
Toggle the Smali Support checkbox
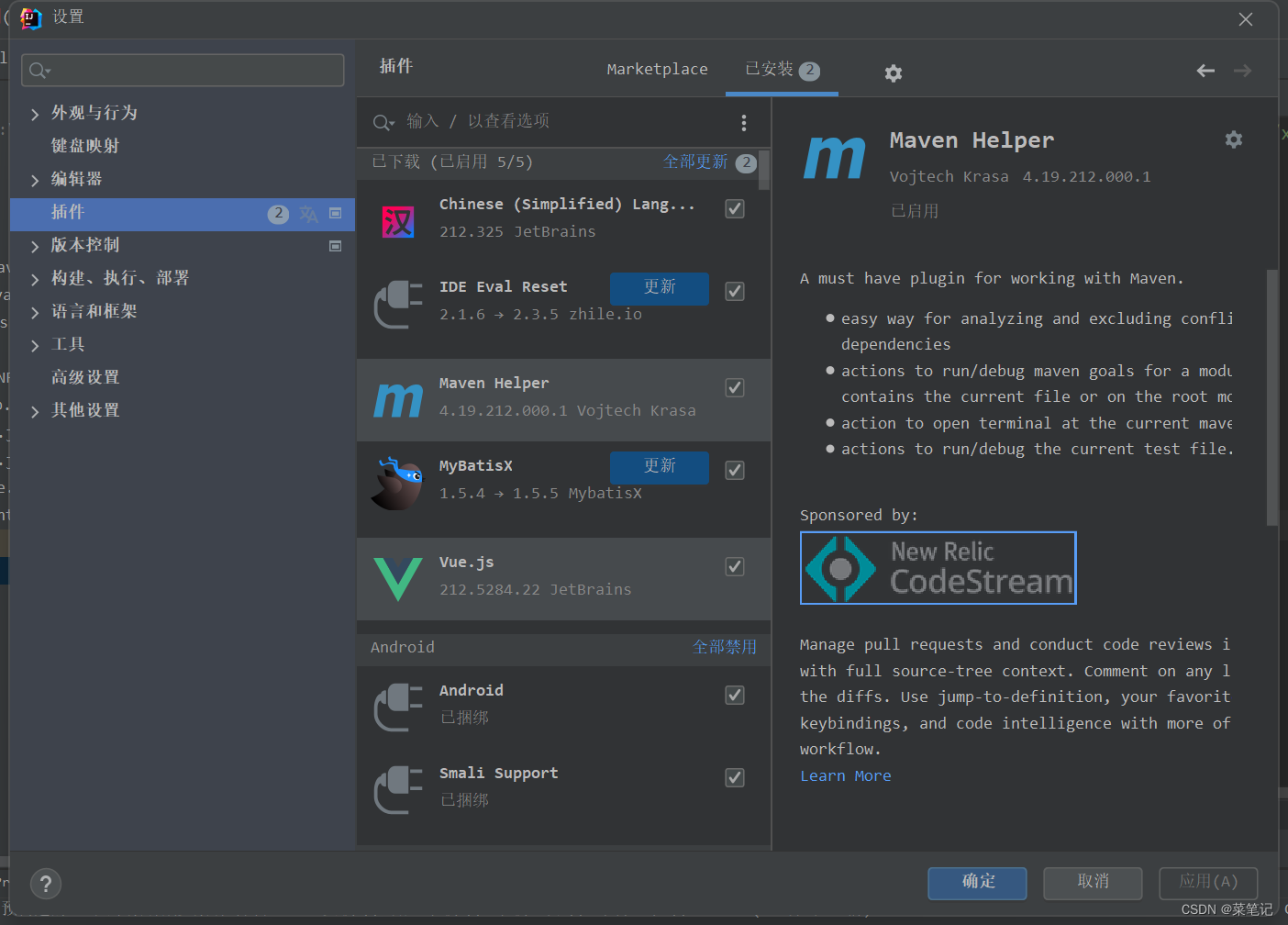(x=735, y=777)
